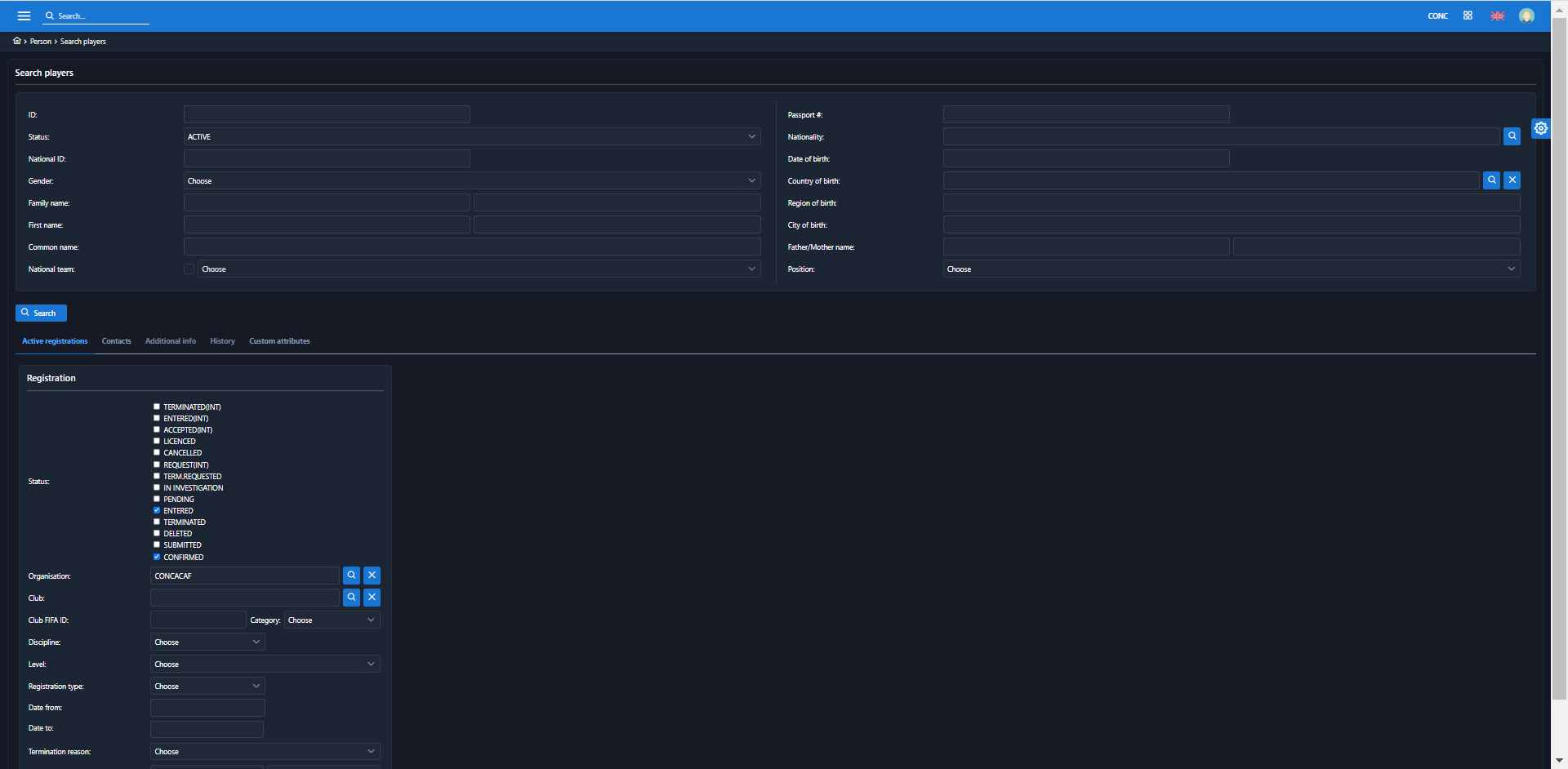Click the blue Search button
The height and width of the screenshot is (769, 1568).
coord(41,313)
